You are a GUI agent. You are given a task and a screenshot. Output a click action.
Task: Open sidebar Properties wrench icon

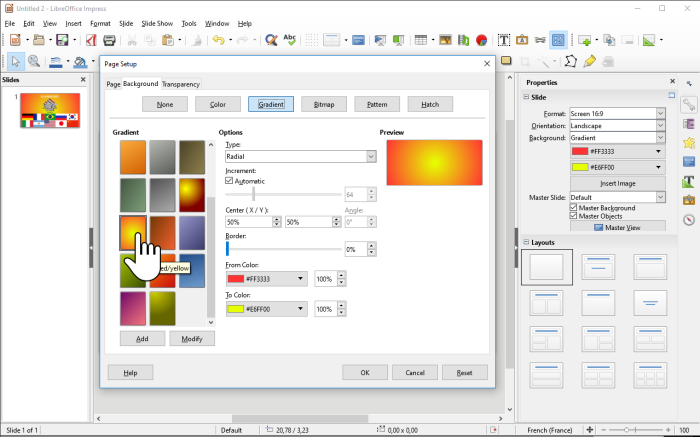point(689,105)
